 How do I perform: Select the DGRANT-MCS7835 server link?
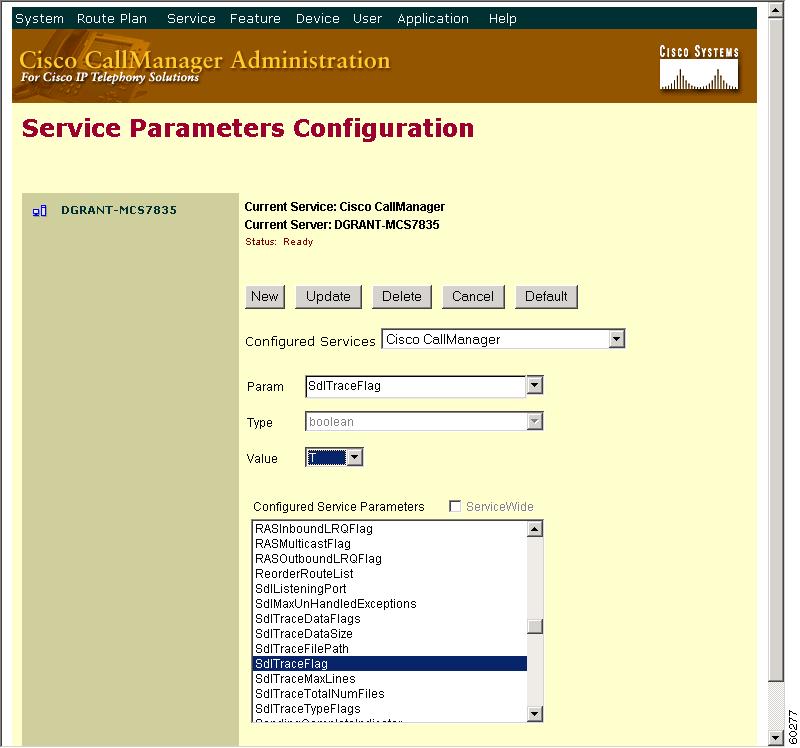119,210
